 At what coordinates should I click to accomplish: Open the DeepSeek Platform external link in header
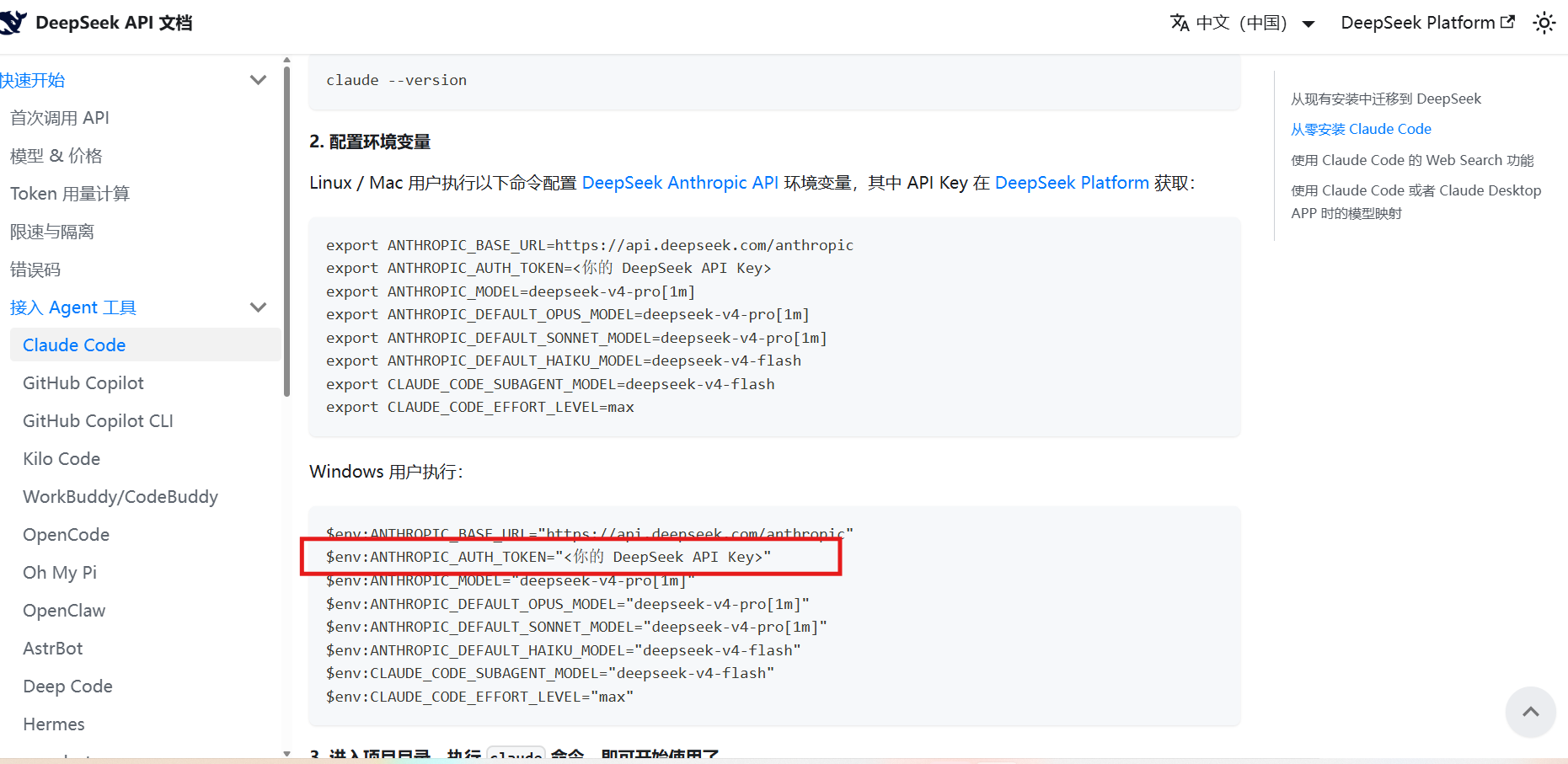point(1427,23)
